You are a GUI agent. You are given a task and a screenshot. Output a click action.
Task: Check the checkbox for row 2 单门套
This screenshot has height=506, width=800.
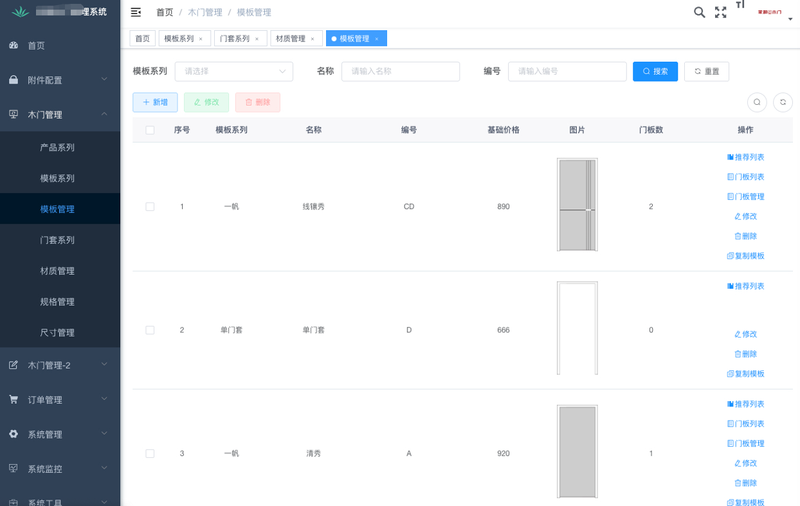coord(150,330)
